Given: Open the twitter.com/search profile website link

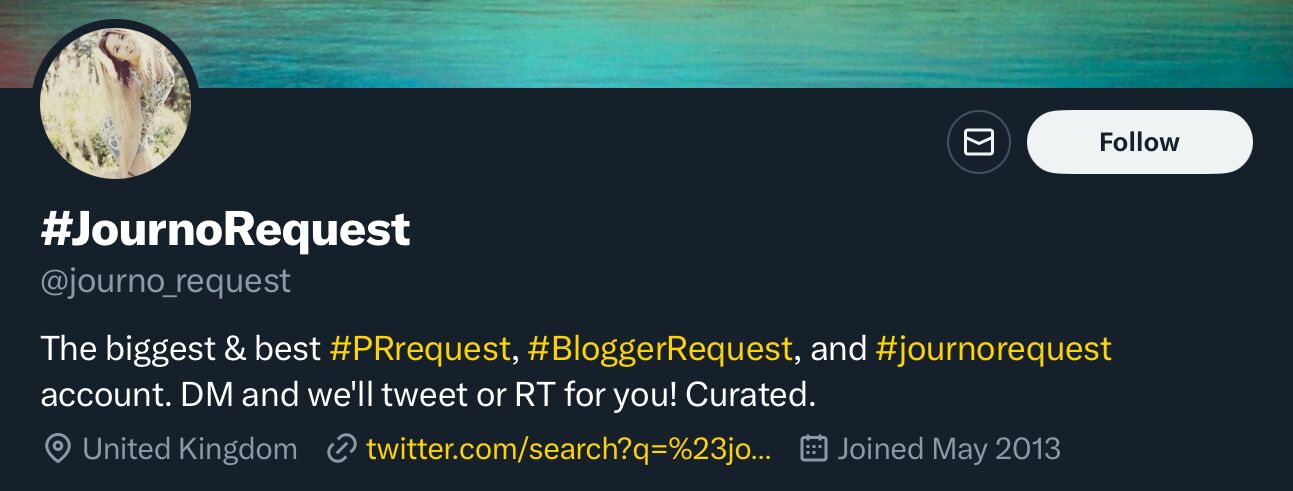Looking at the screenshot, I should (x=569, y=449).
